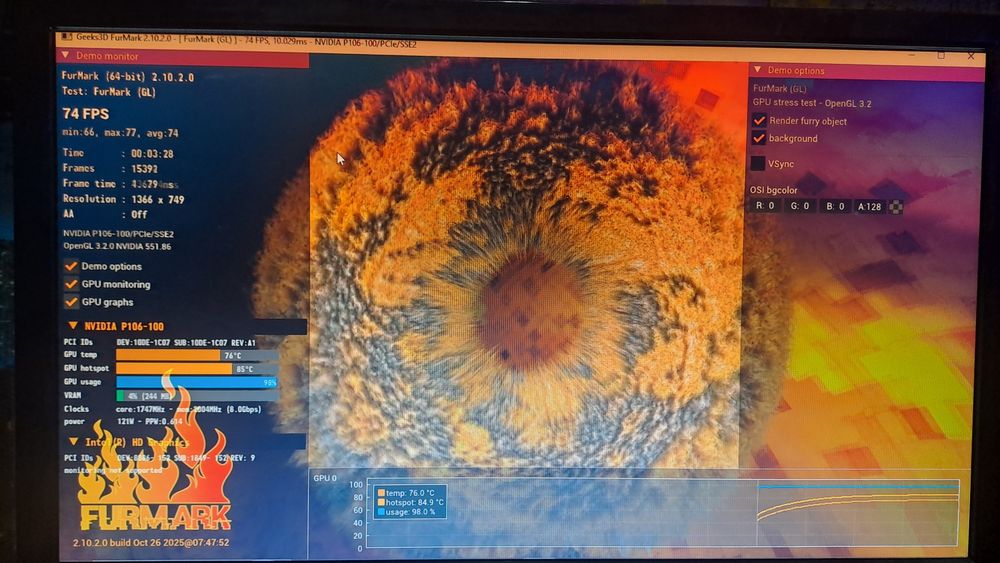Close the FurMark window
Image resolution: width=1000 pixels, height=563 pixels.
(x=971, y=56)
